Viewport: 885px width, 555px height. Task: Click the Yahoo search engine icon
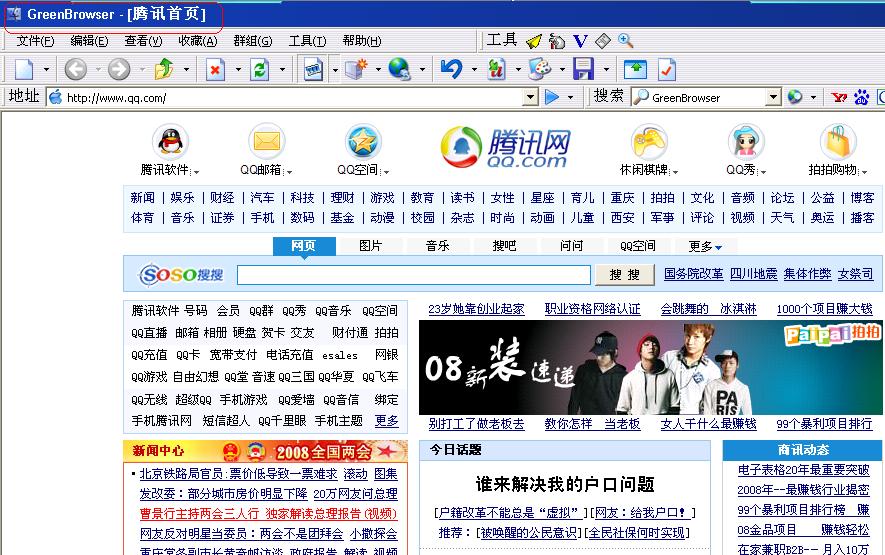point(839,98)
